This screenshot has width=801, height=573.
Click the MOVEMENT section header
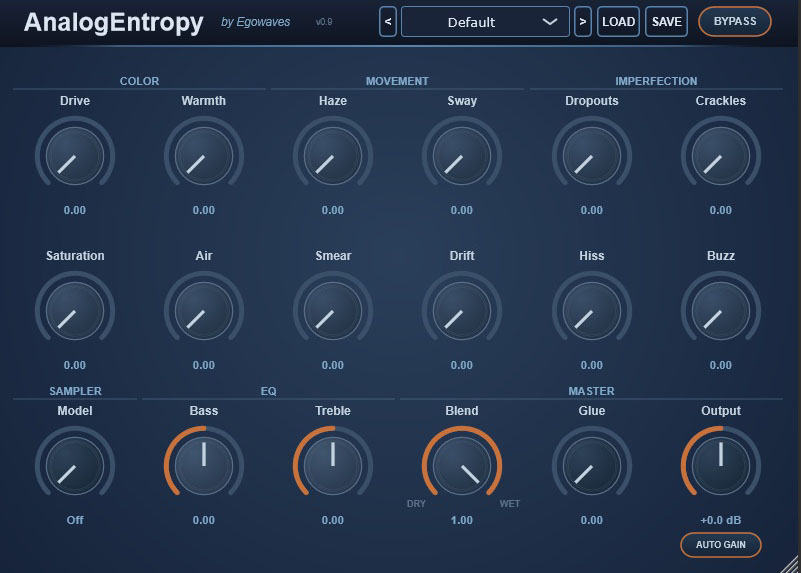(397, 81)
